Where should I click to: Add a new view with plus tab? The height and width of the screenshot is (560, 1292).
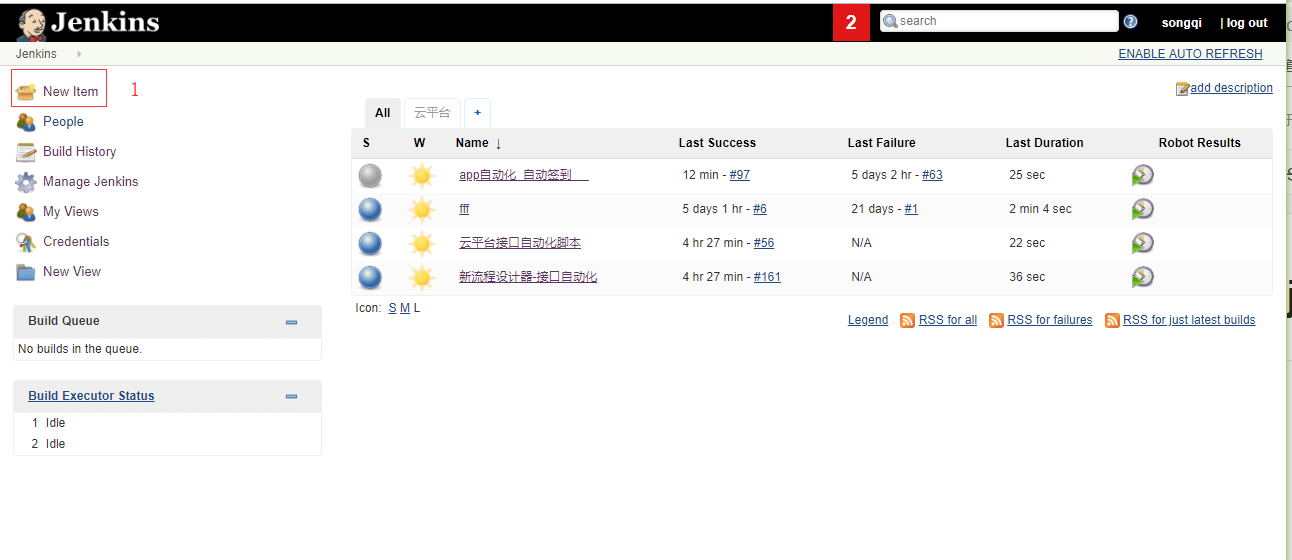click(x=477, y=113)
